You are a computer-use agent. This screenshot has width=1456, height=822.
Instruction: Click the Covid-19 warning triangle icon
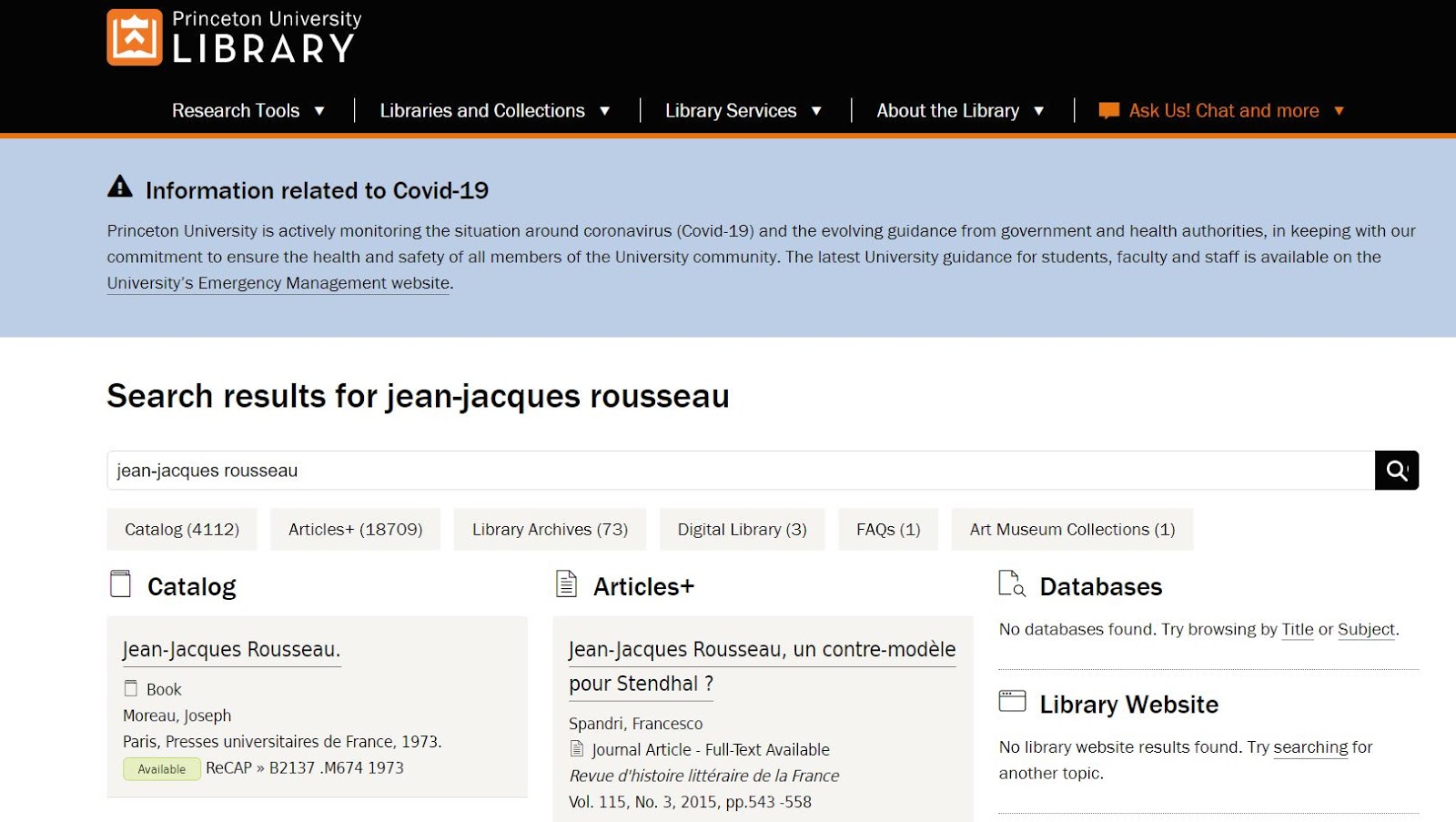[x=120, y=187]
